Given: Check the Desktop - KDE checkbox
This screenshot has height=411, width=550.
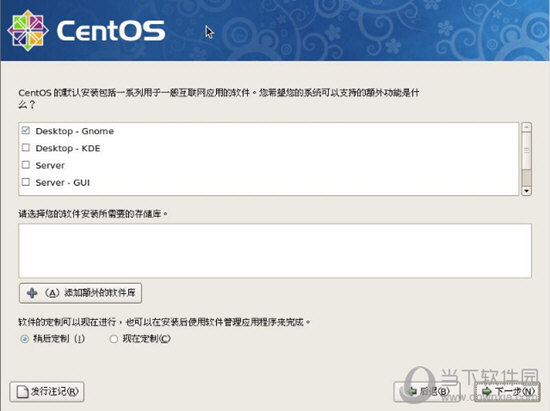Looking at the screenshot, I should (x=26, y=148).
